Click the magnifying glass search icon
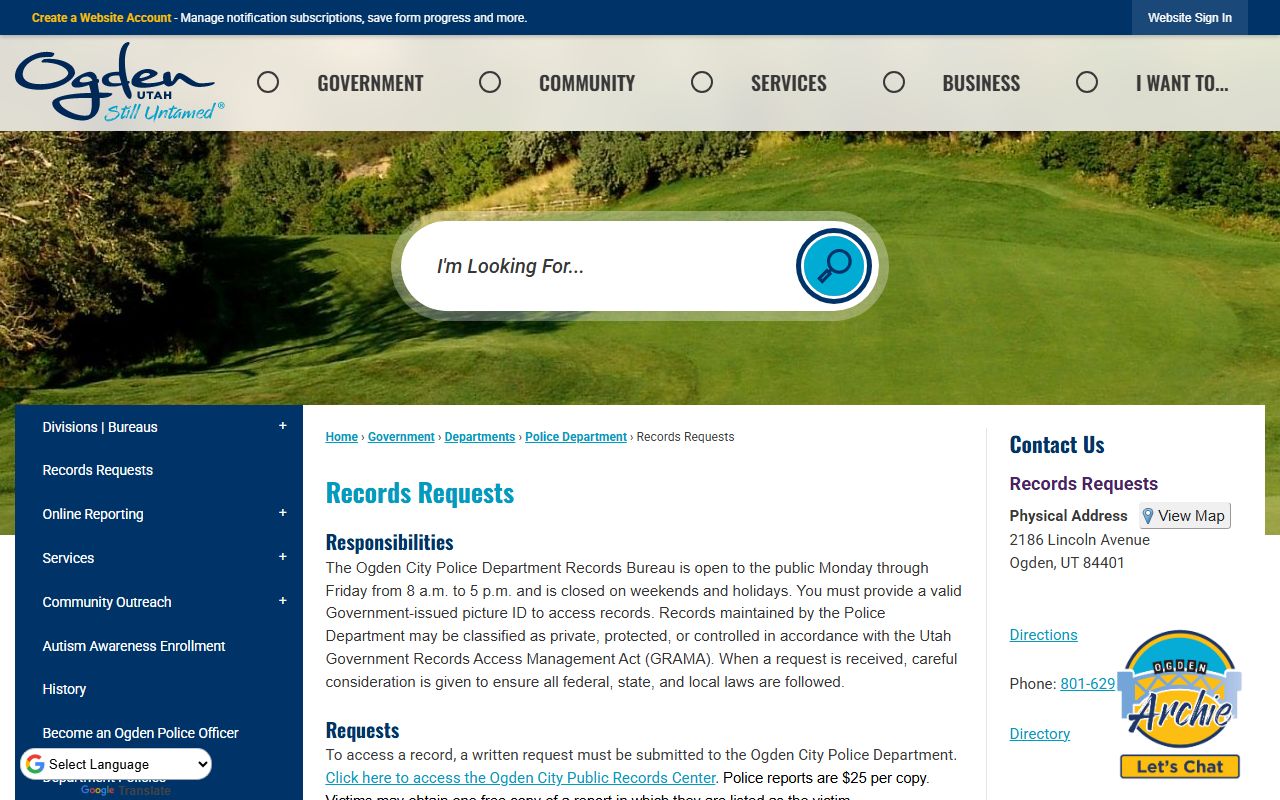Viewport: 1280px width, 800px height. point(833,266)
